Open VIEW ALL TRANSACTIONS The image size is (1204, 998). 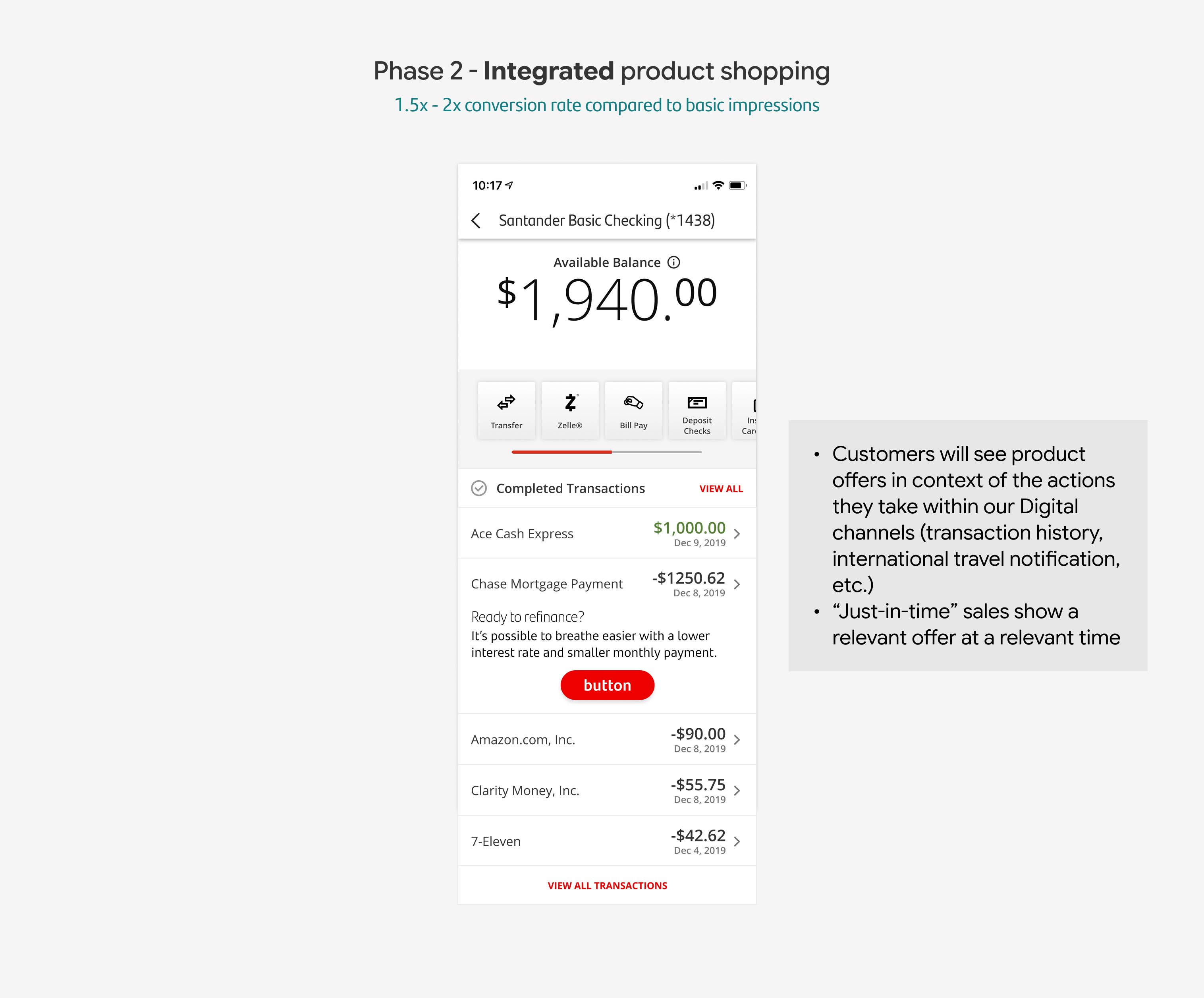607,885
